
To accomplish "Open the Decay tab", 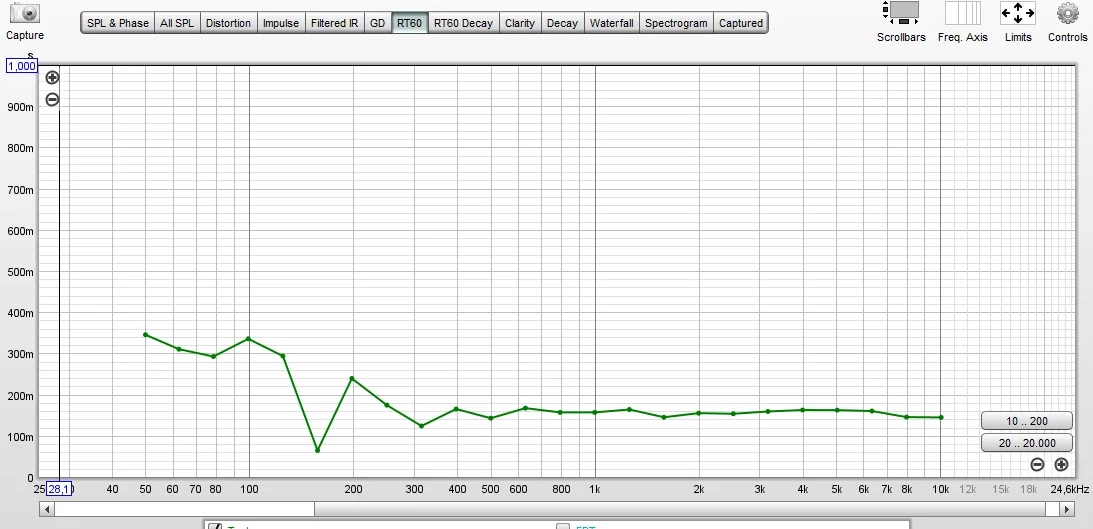I will [x=562, y=23].
